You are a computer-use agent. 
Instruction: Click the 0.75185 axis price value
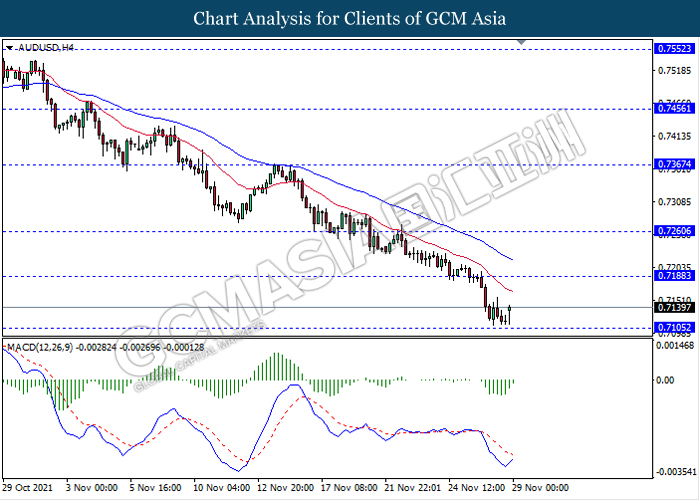675,71
